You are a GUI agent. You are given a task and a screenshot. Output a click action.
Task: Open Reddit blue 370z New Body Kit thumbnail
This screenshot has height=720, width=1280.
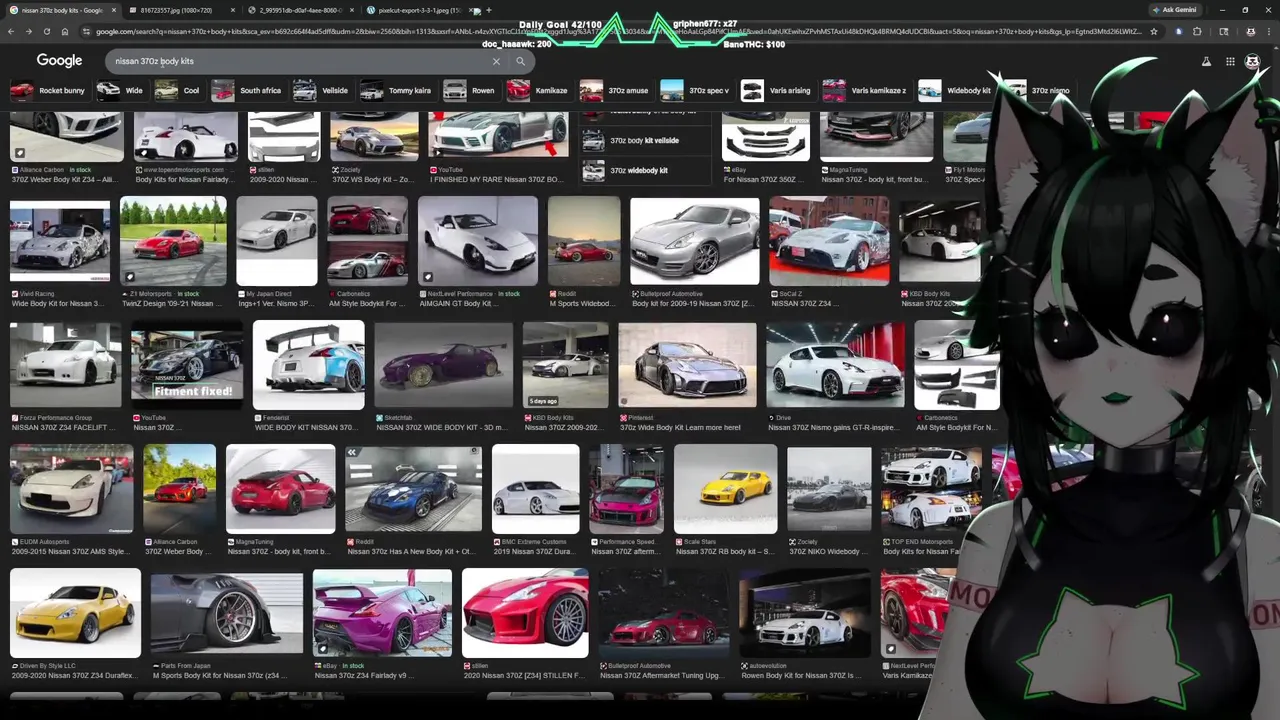[413, 490]
